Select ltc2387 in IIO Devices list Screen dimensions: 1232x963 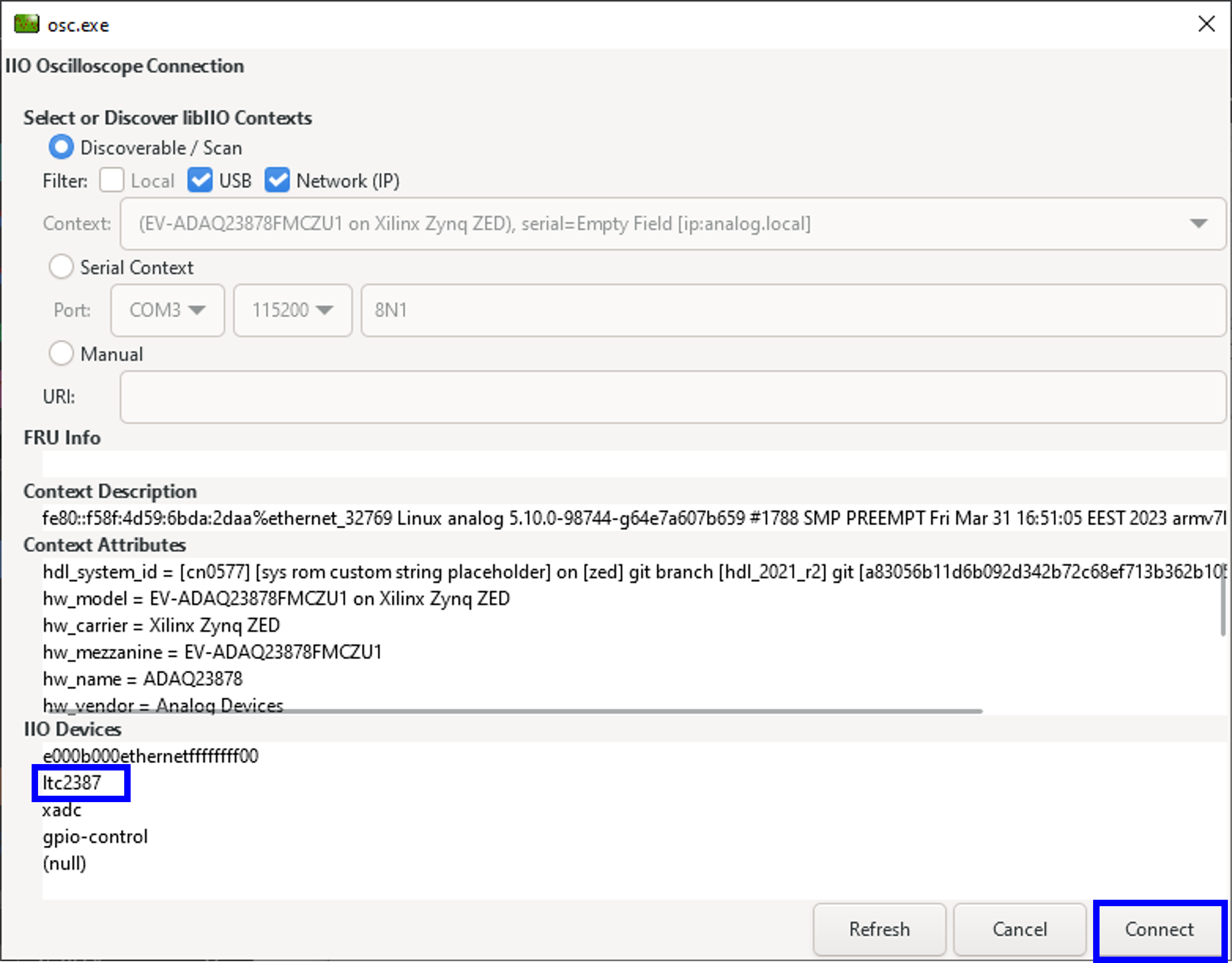pos(71,782)
